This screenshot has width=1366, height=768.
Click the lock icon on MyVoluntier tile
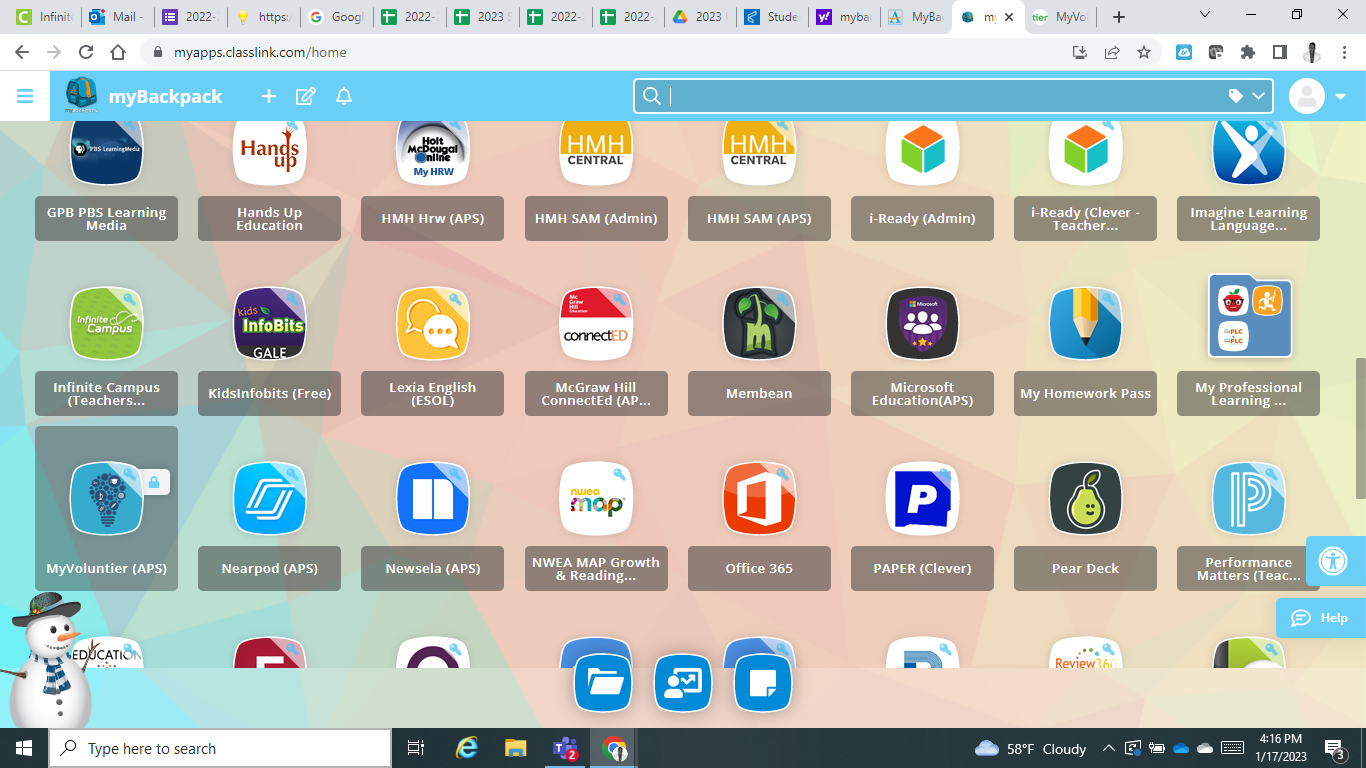point(154,482)
